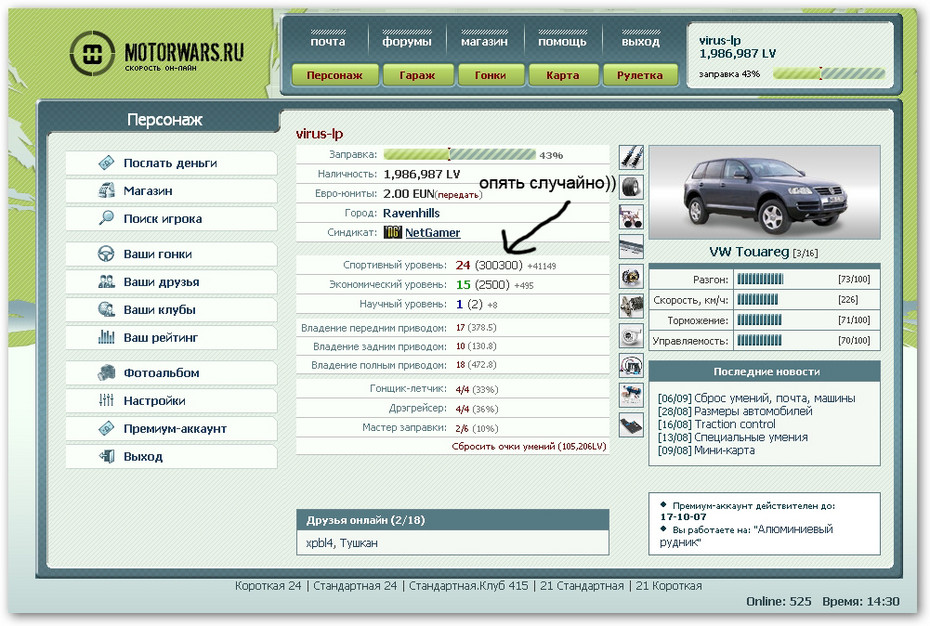Click the part icon below the turbocharger icon
The image size is (930, 626).
[631, 365]
